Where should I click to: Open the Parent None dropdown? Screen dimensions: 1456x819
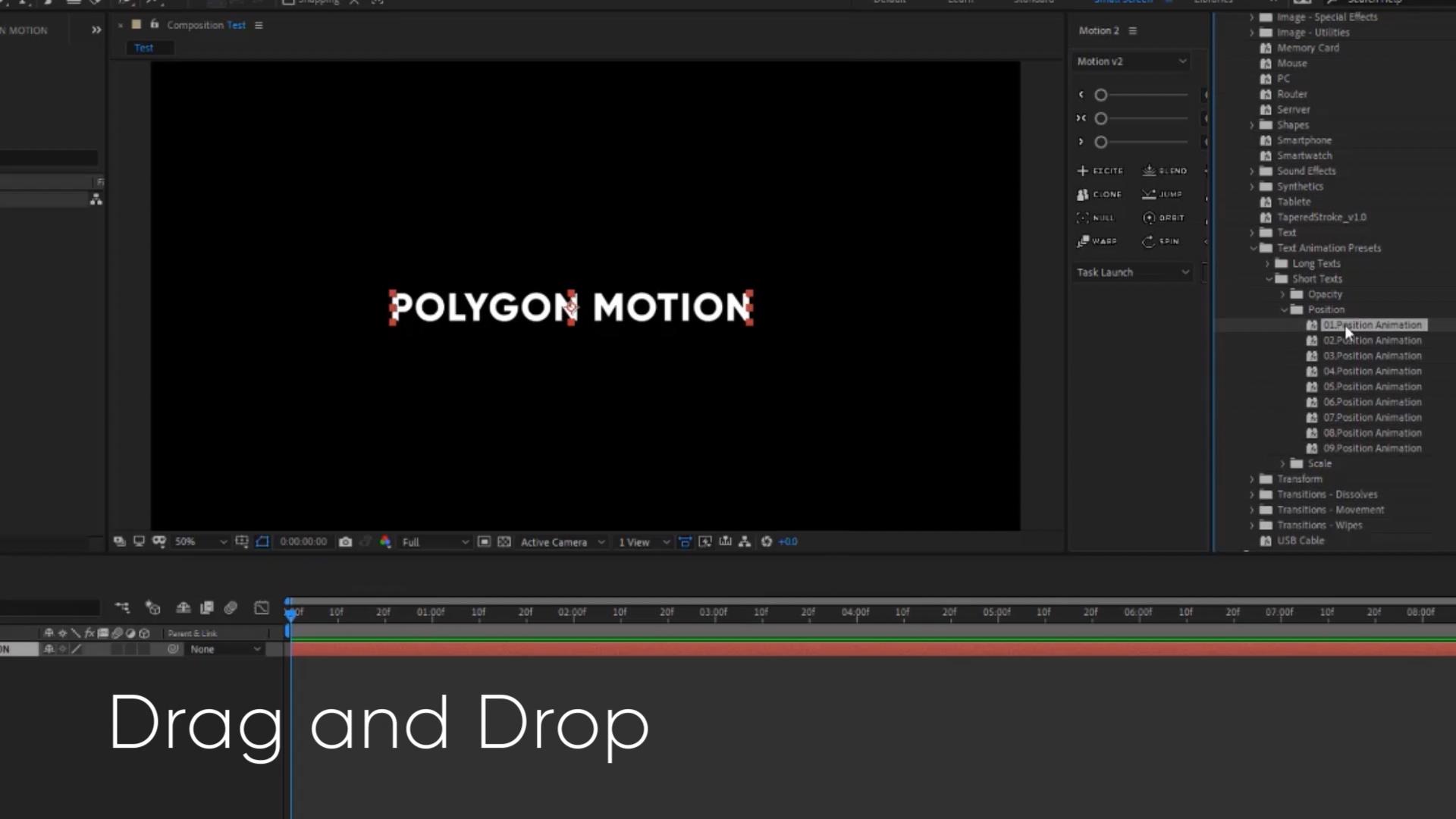(225, 649)
